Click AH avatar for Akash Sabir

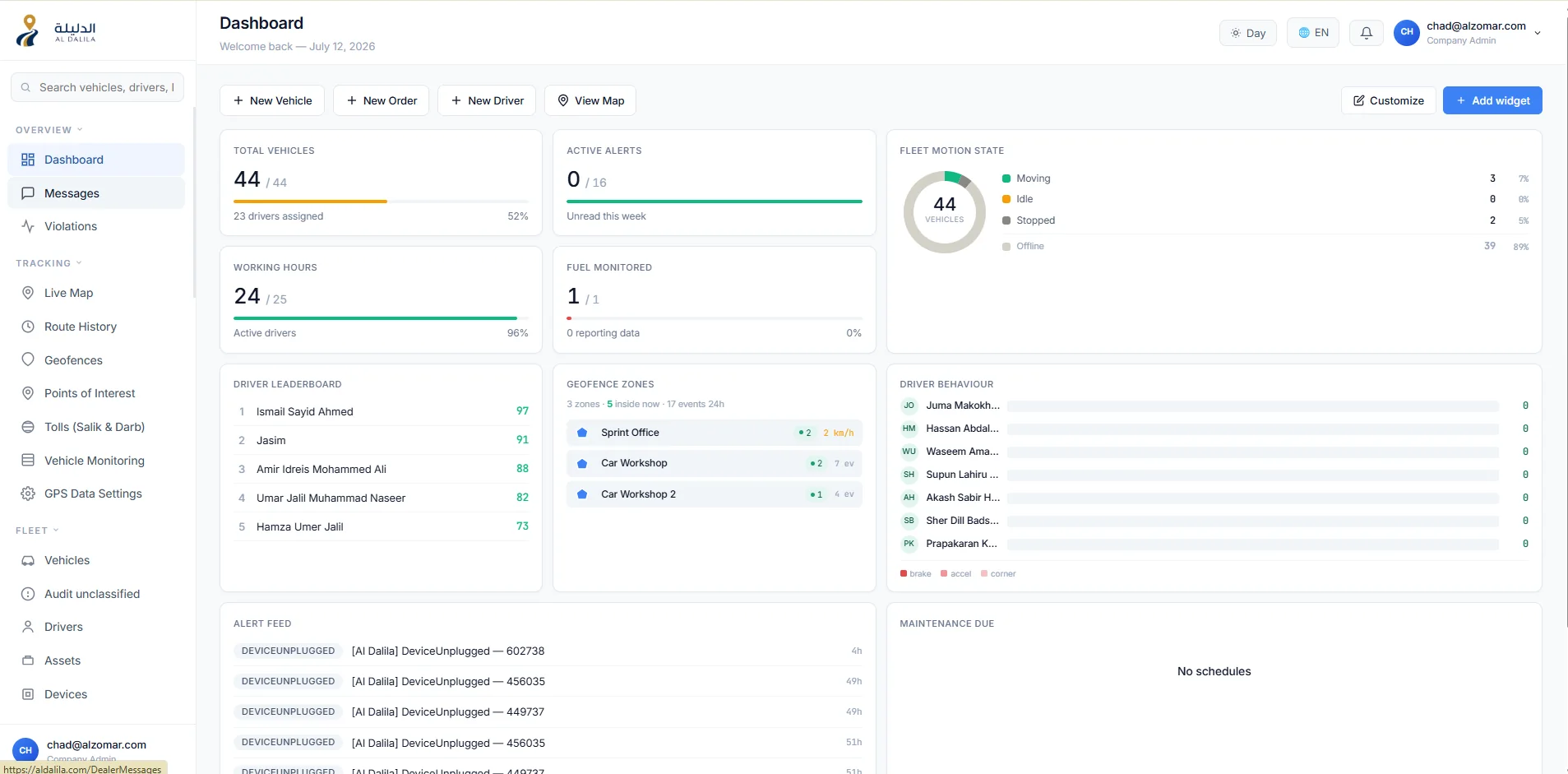tap(909, 498)
